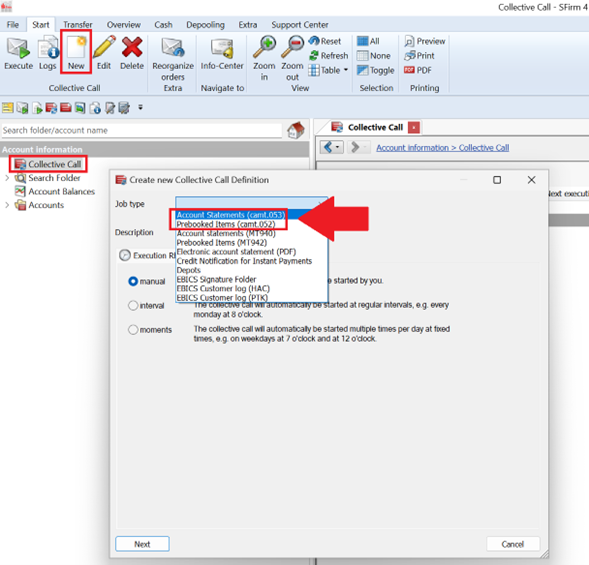Click the Next button
The height and width of the screenshot is (565, 589).
click(x=142, y=544)
